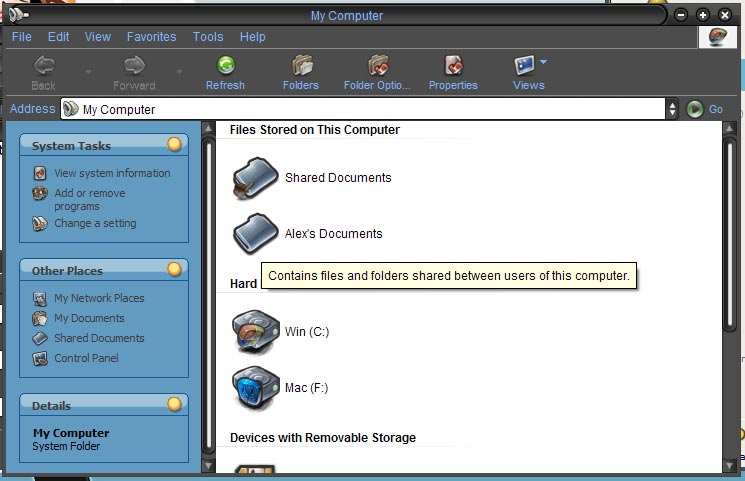Collapse the System Tasks panel
Viewport: 745px width, 481px height.
click(175, 144)
